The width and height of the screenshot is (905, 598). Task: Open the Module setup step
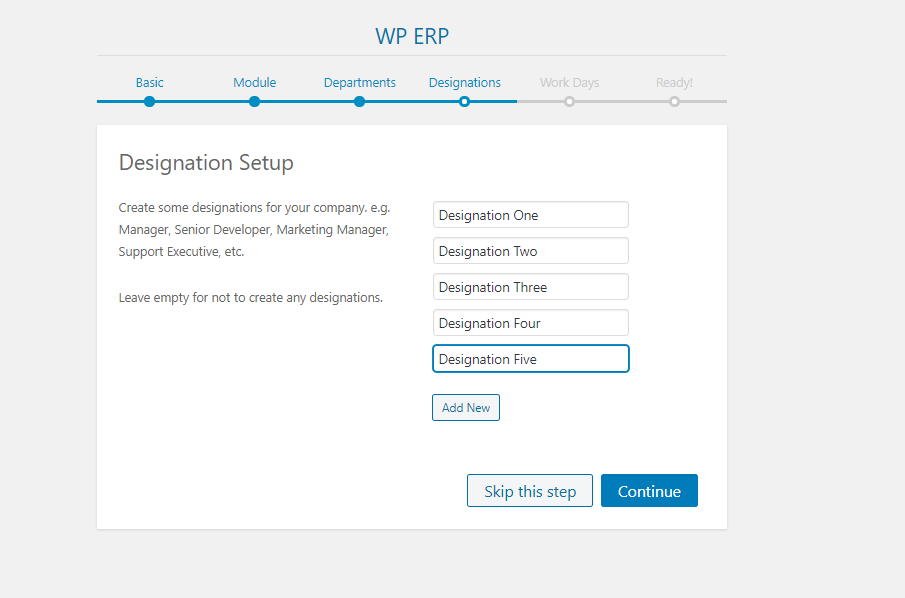pyautogui.click(x=254, y=83)
